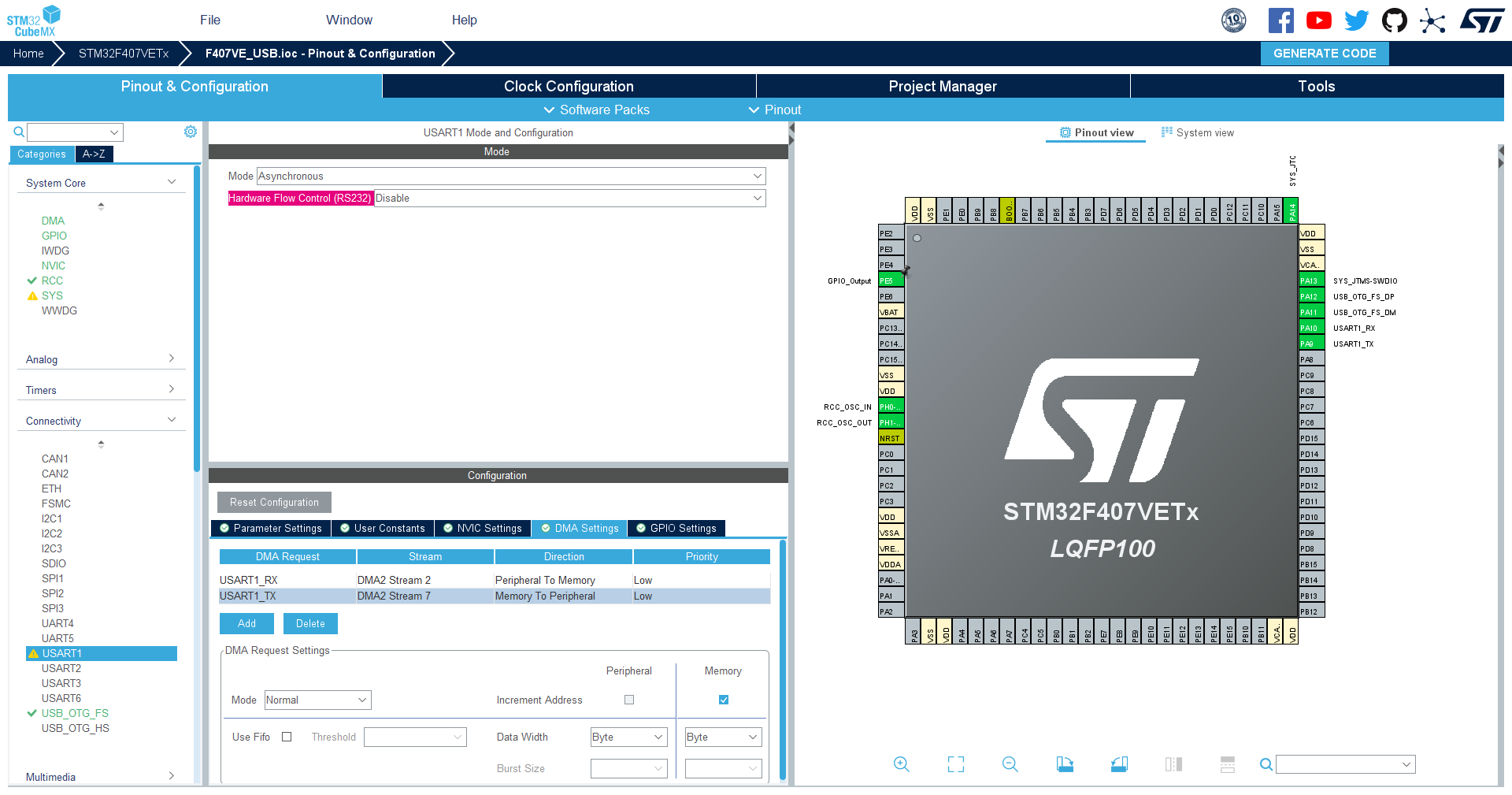Switch to the Tools tab
1512x795 pixels.
click(x=1317, y=86)
